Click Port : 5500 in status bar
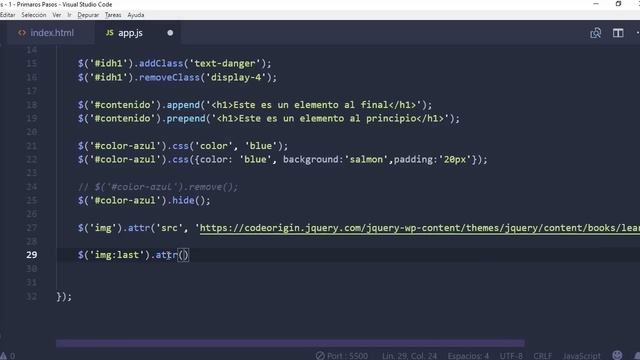640x360 pixels. 342,356
